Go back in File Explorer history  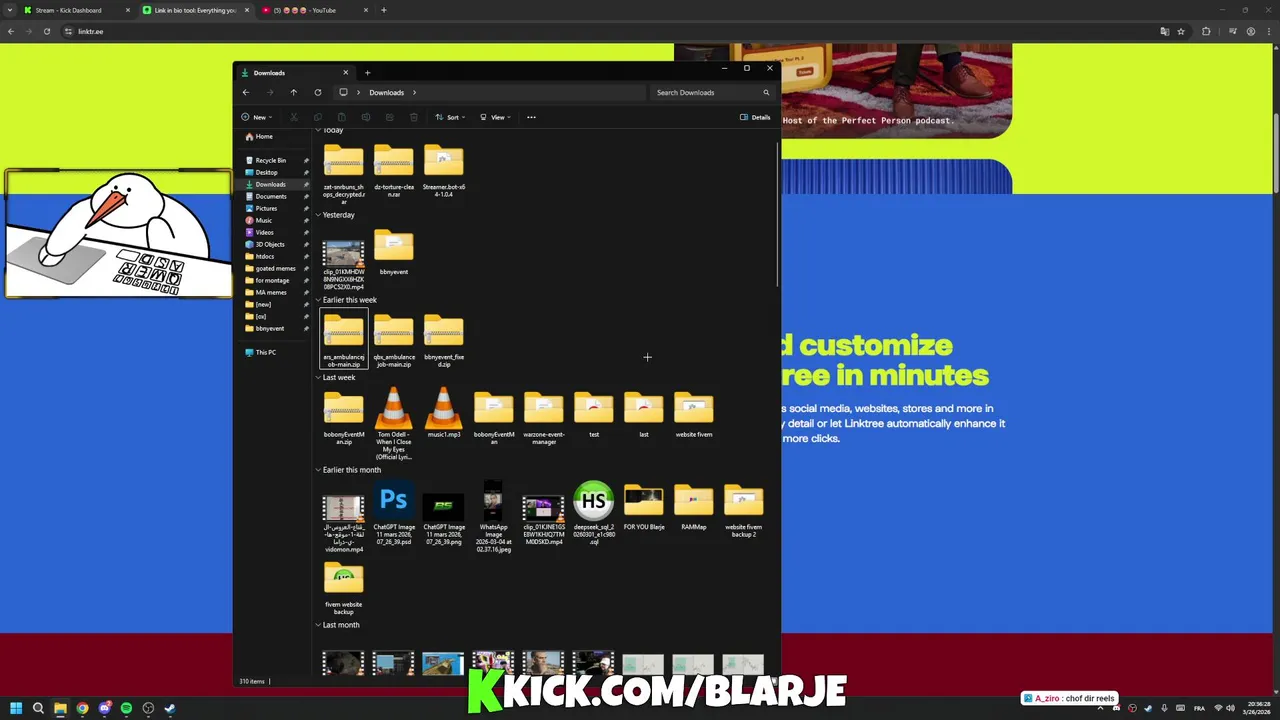pyautogui.click(x=246, y=92)
